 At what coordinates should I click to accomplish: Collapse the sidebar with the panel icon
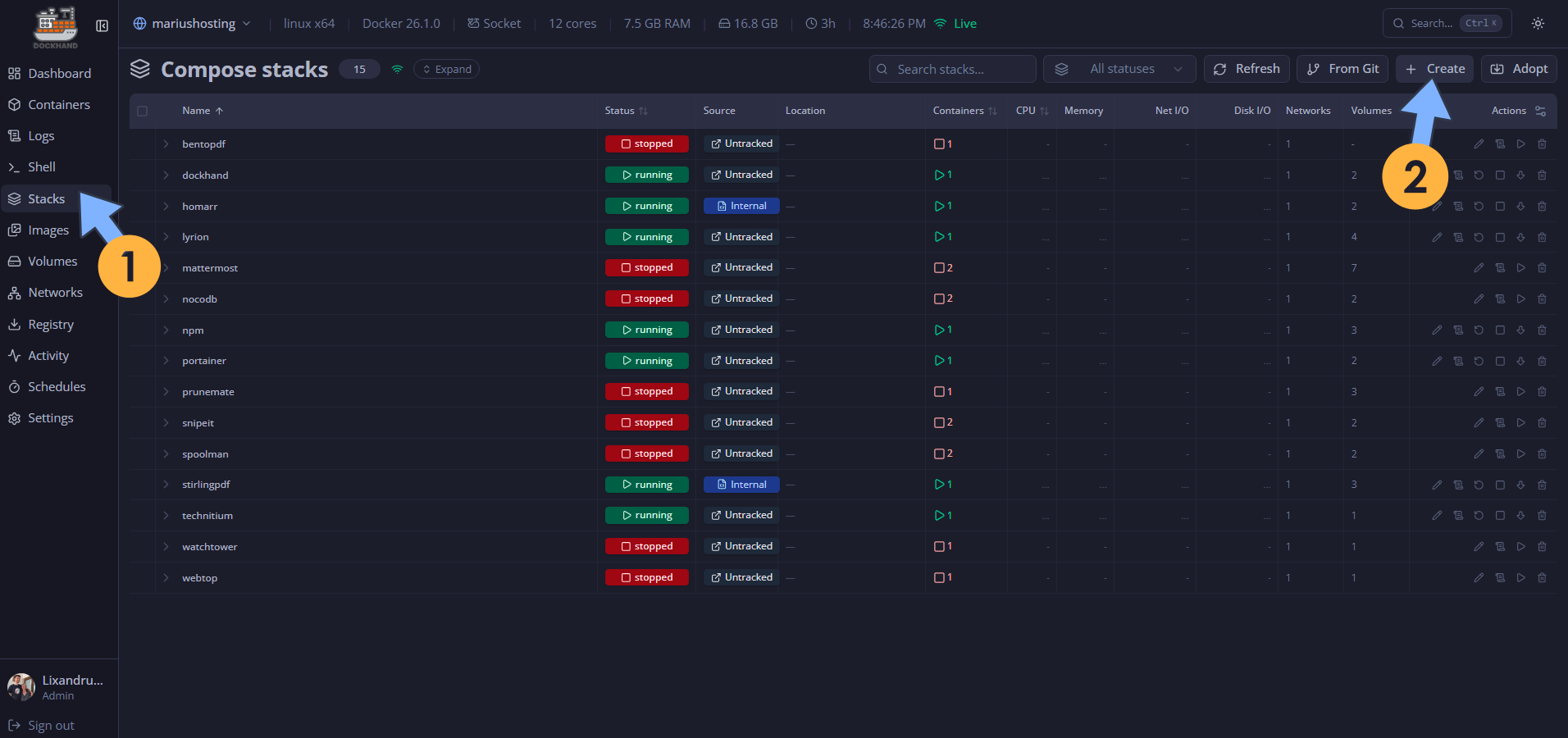pos(102,25)
